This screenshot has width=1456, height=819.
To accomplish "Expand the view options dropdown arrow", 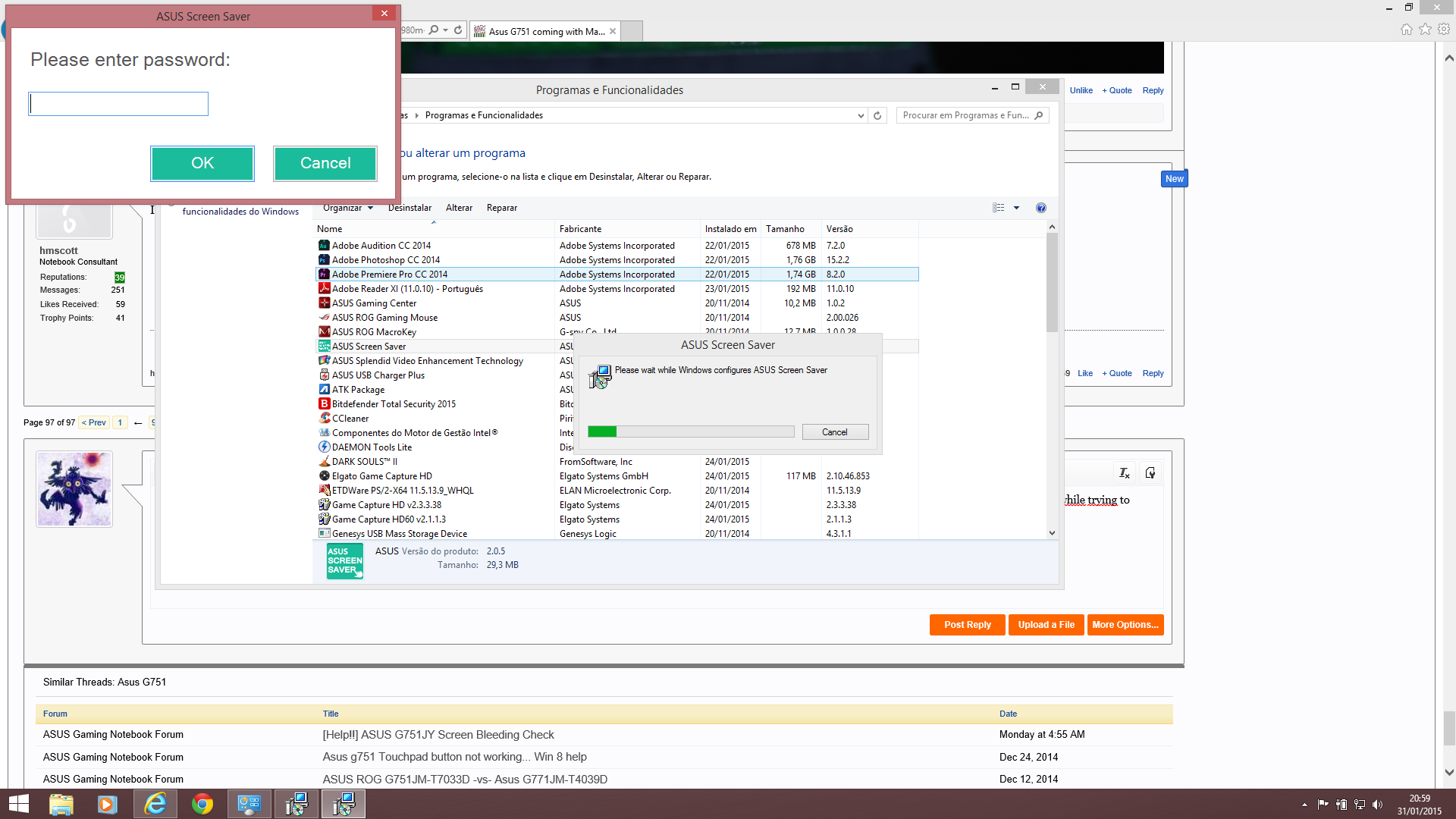I will click(x=1016, y=208).
